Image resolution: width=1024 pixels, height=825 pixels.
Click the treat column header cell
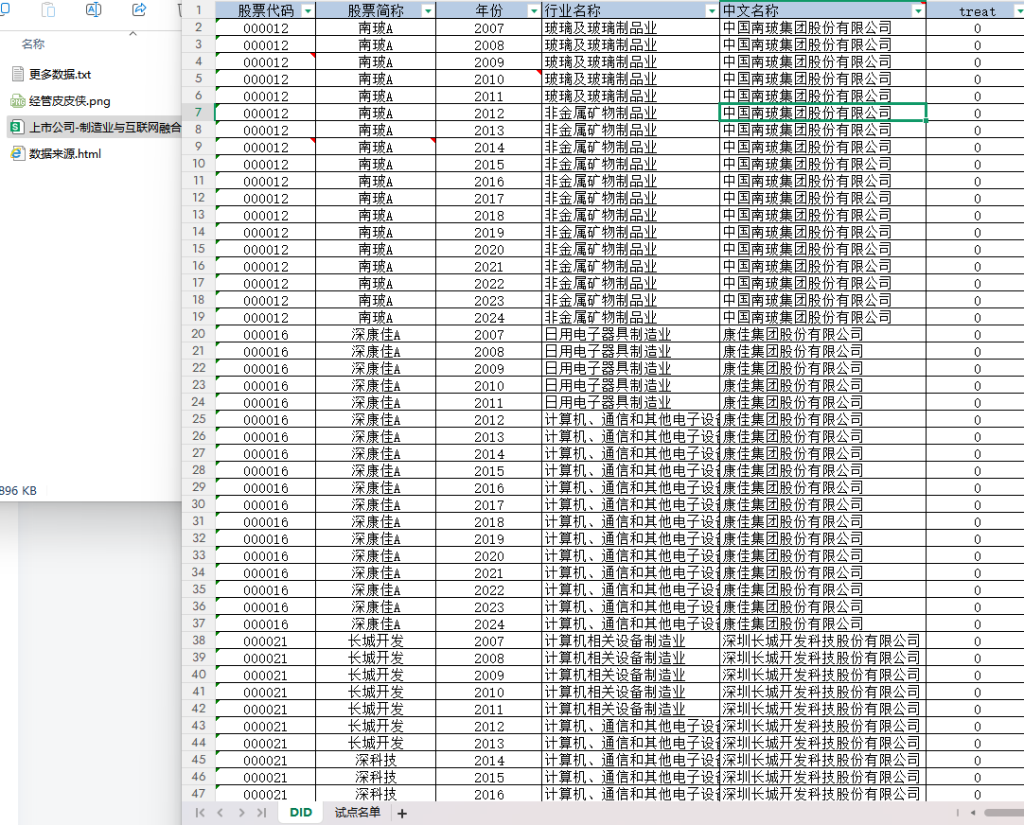click(977, 11)
